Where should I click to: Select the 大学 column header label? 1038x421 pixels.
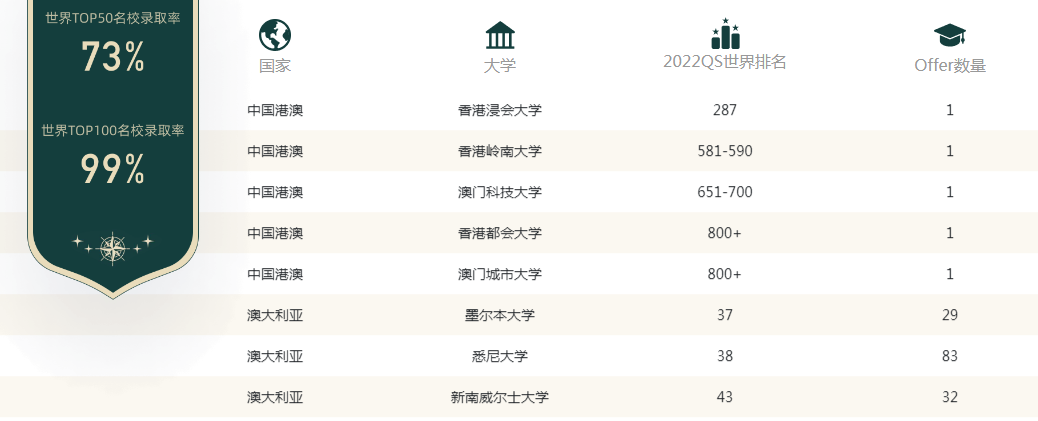pyautogui.click(x=500, y=66)
